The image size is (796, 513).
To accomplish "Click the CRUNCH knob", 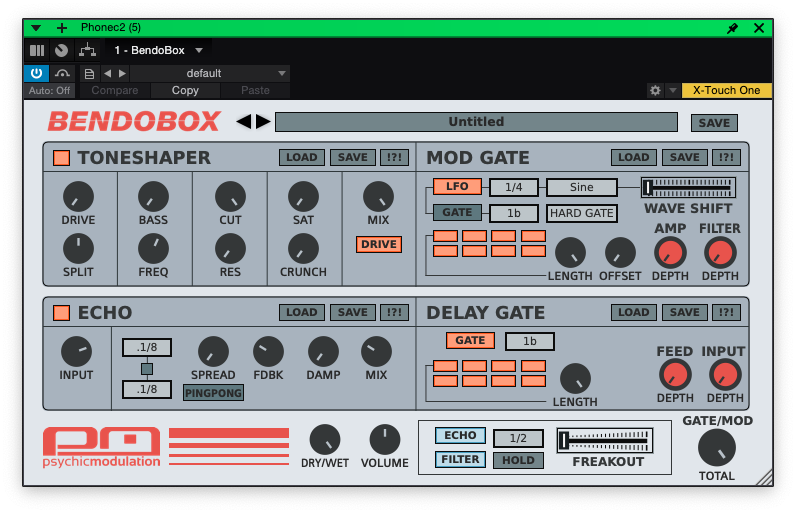I will point(304,249).
